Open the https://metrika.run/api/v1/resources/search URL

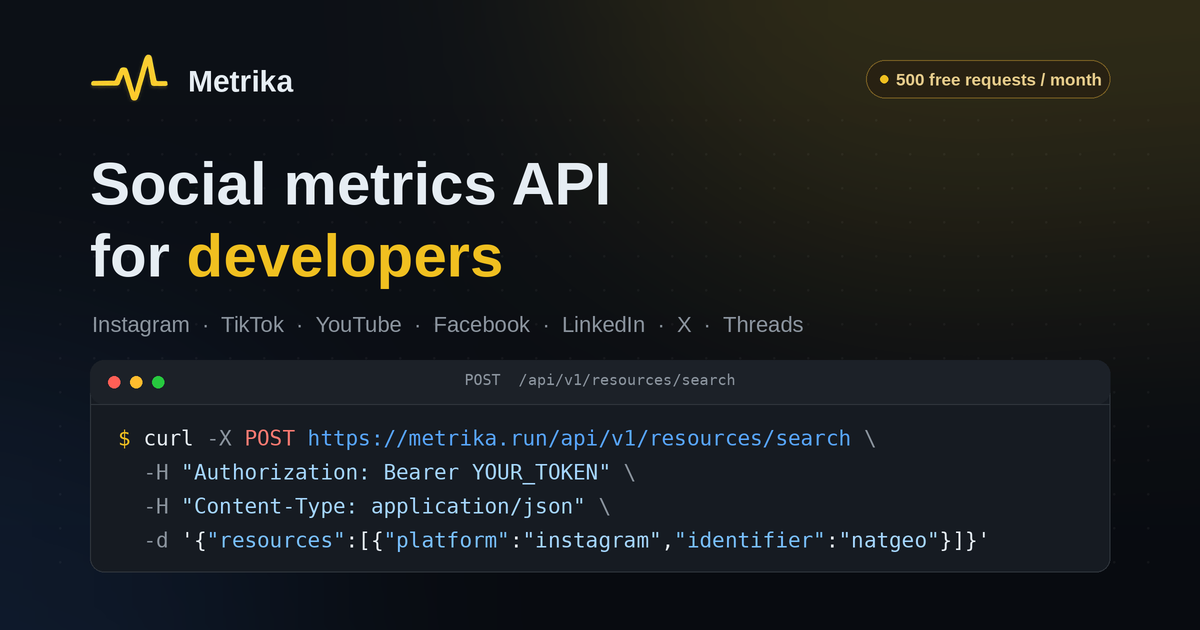pyautogui.click(x=579, y=438)
